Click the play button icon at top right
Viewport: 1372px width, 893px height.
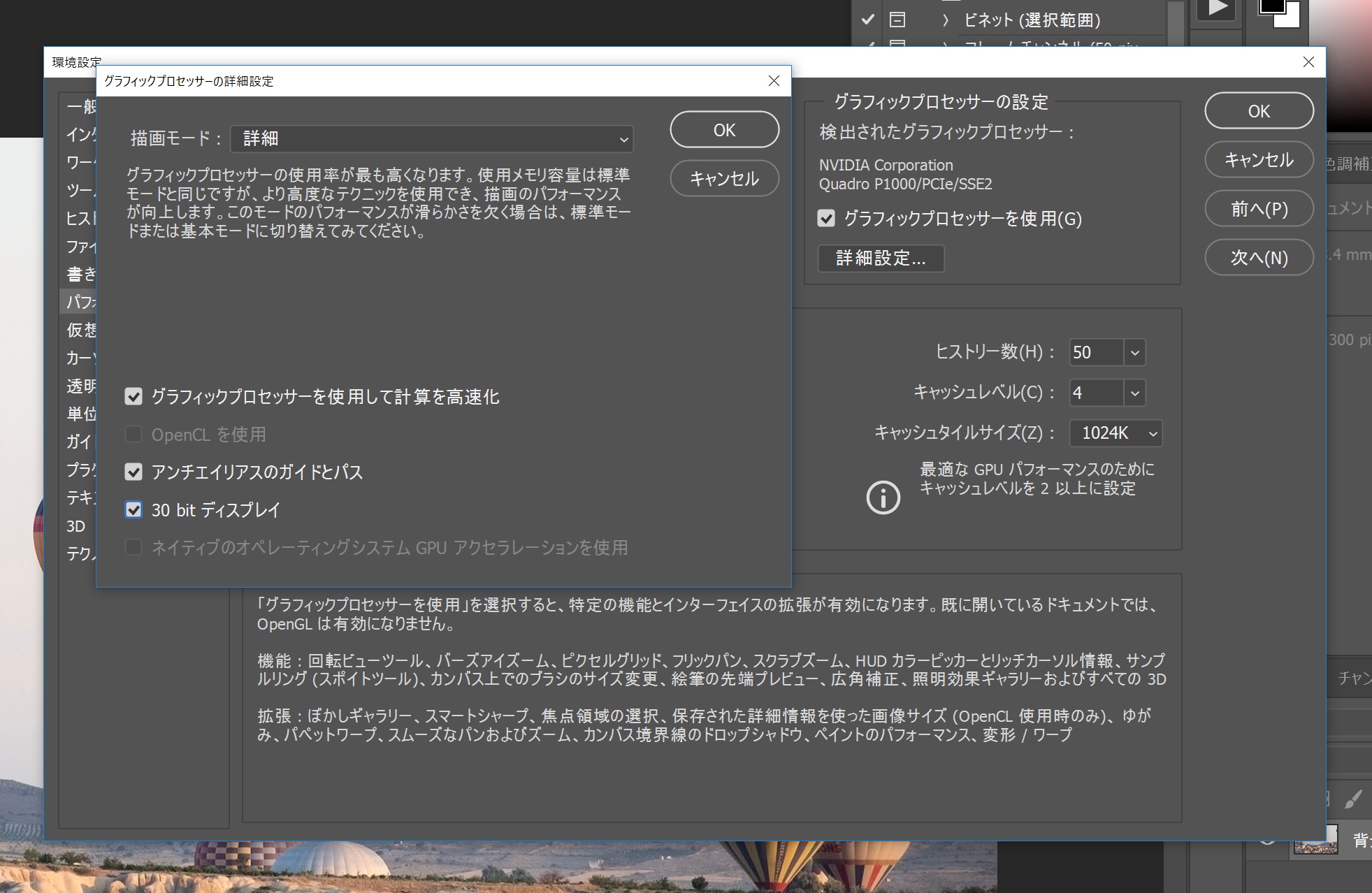coord(1216,7)
